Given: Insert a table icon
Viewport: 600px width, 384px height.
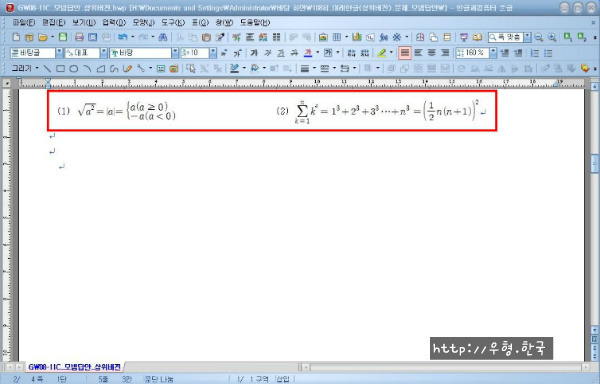Looking at the screenshot, I should coord(337,37).
